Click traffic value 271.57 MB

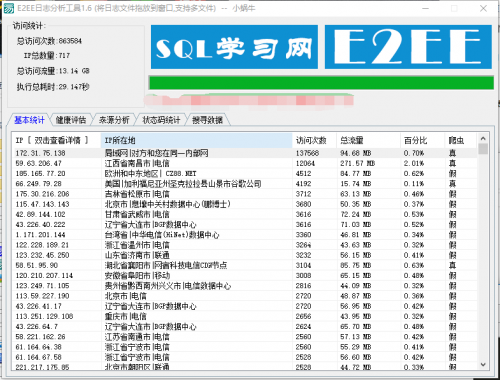pyautogui.click(x=357, y=163)
